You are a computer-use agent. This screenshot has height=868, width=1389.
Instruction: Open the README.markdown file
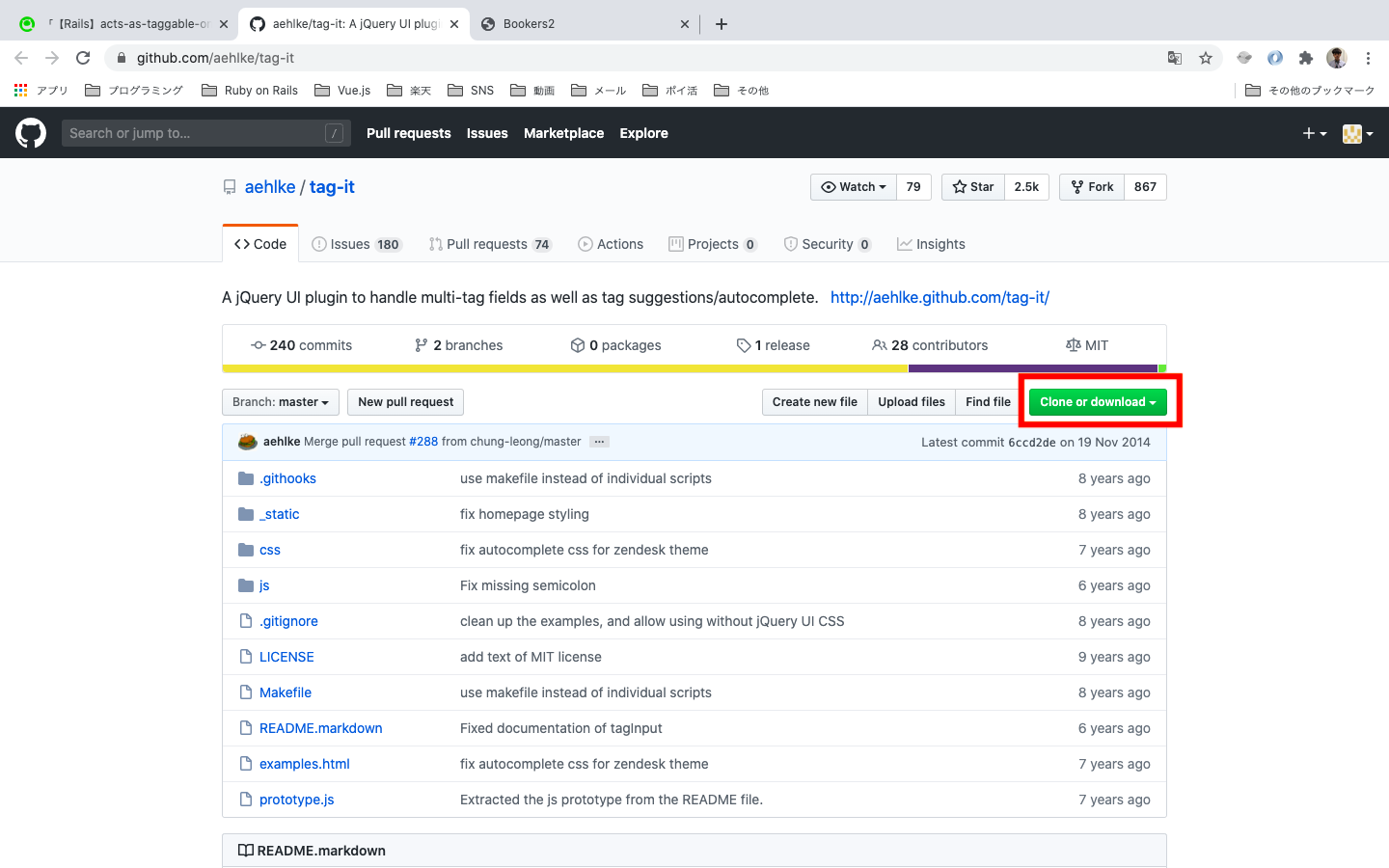(321, 728)
